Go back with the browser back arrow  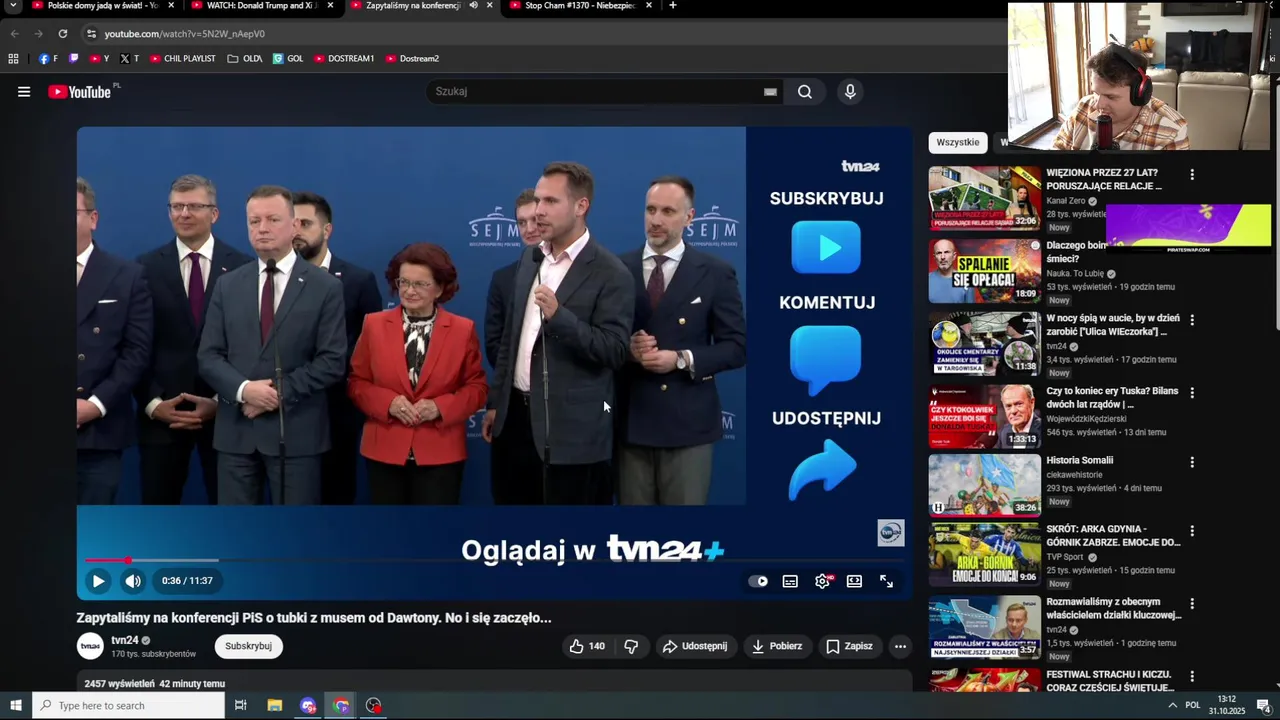(x=14, y=34)
